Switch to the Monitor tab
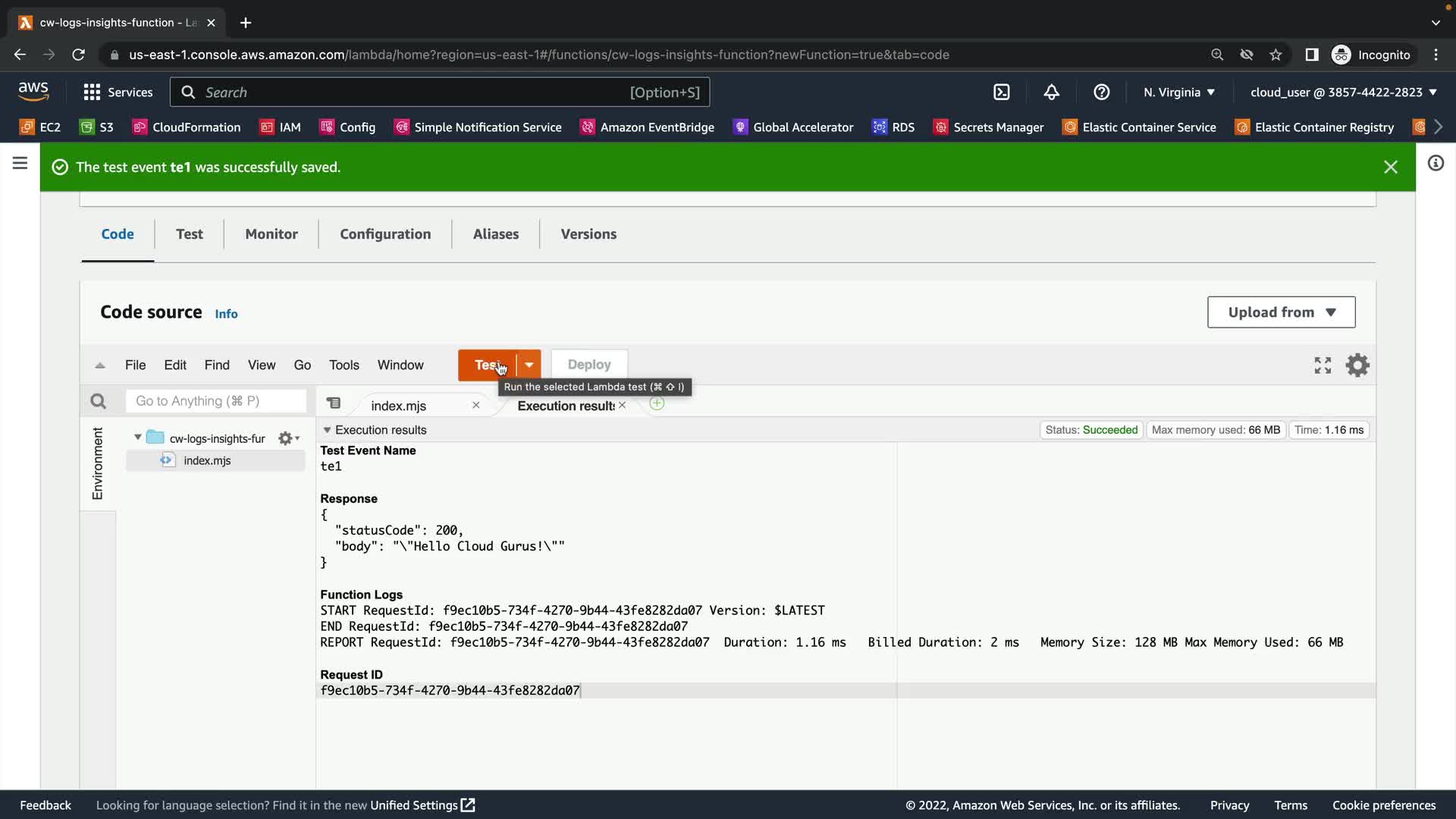This screenshot has width=1456, height=819. pyautogui.click(x=271, y=234)
